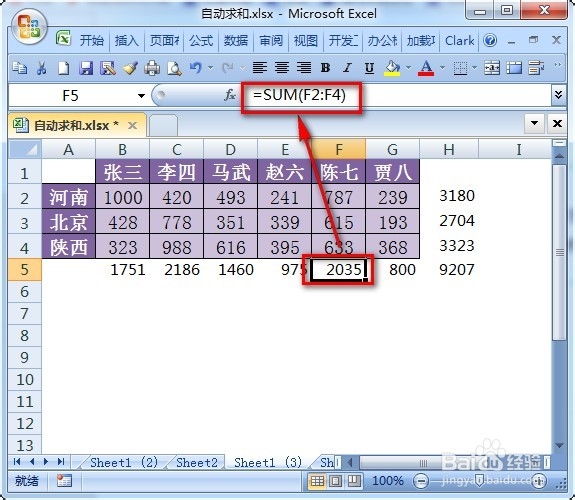The height and width of the screenshot is (500, 575).
Task: Click the Merge and Center icon
Action: coord(492,68)
